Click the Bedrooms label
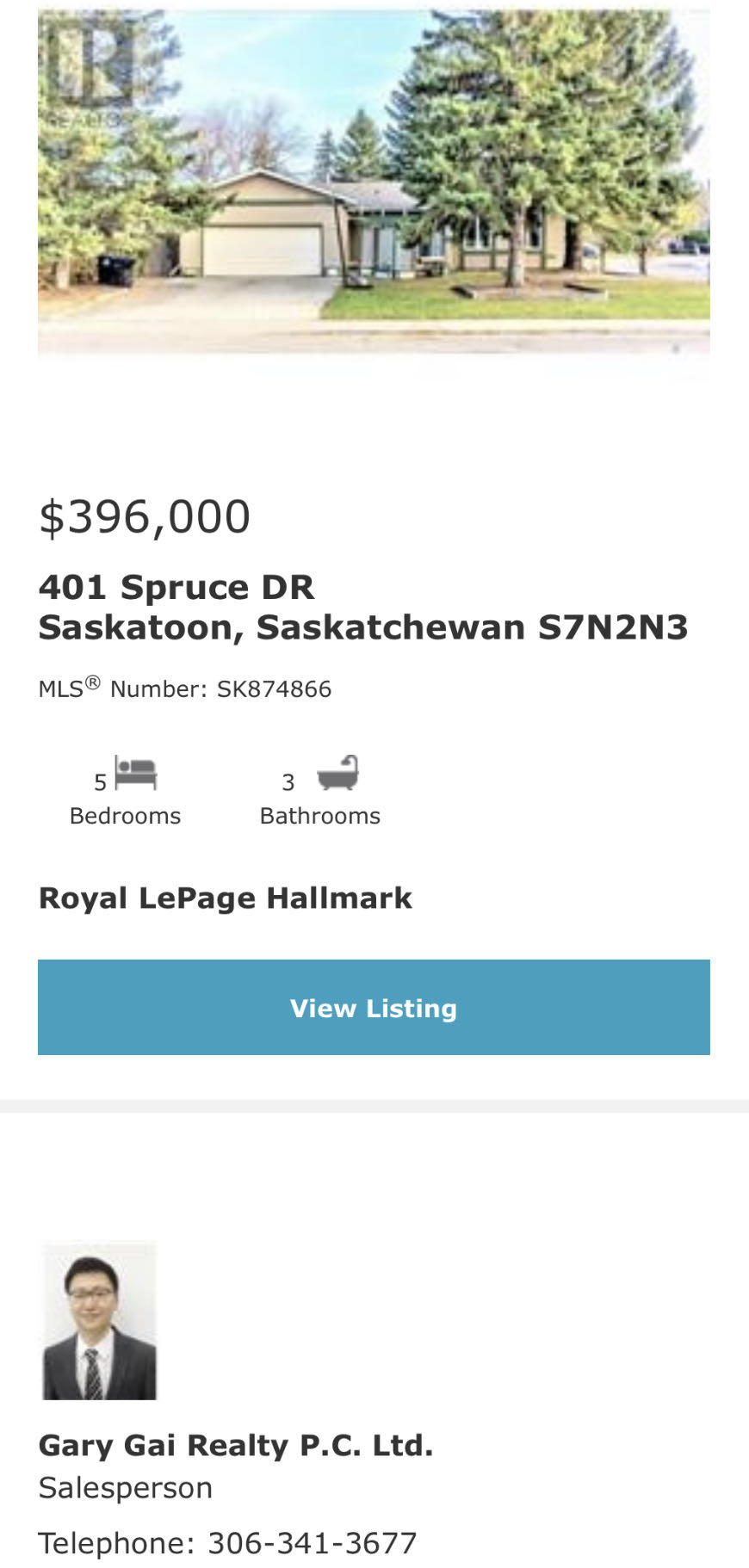 [125, 816]
